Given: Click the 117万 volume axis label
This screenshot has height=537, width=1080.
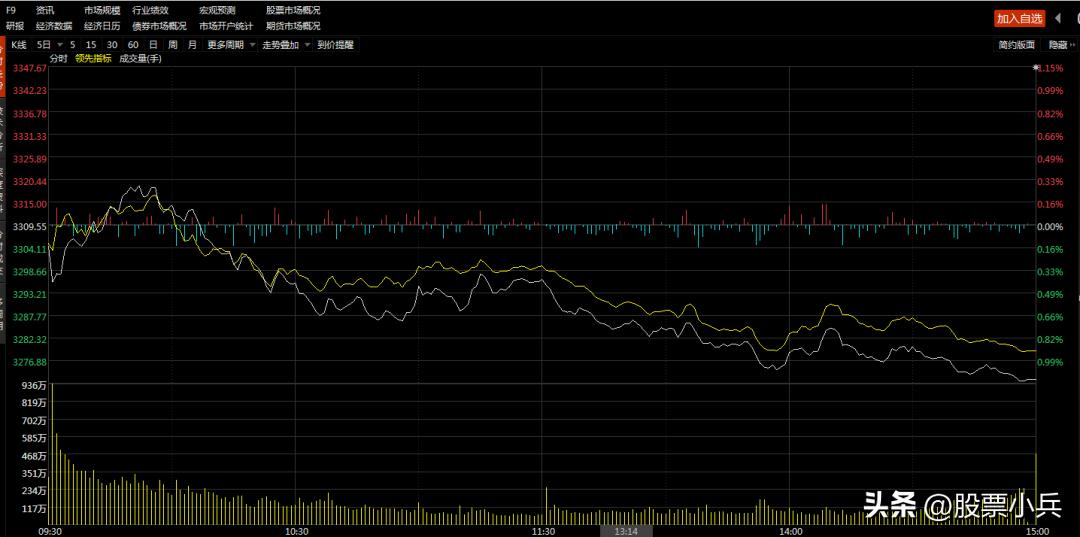Looking at the screenshot, I should tap(36, 509).
